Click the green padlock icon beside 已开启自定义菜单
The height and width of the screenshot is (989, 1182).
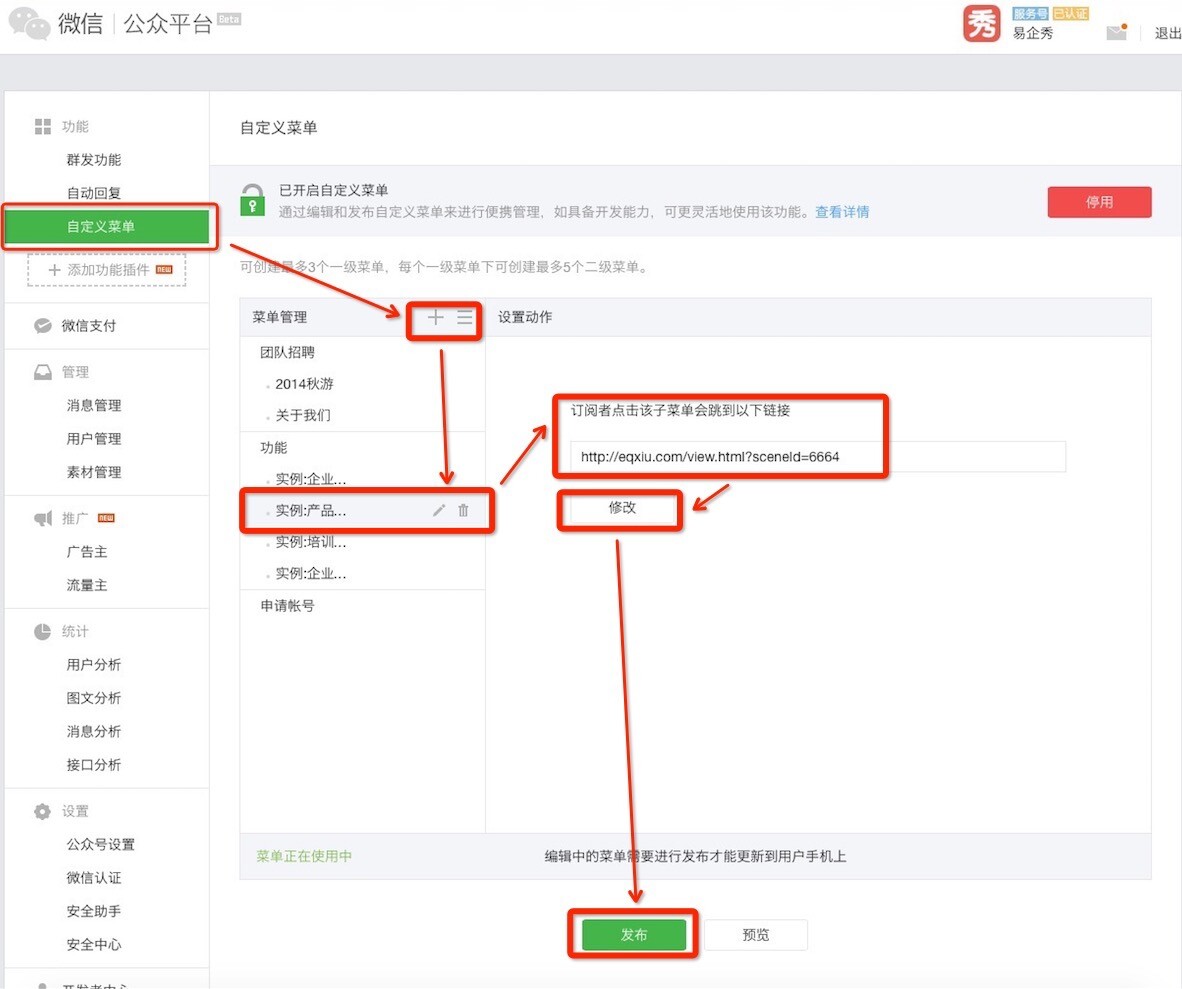(x=253, y=200)
